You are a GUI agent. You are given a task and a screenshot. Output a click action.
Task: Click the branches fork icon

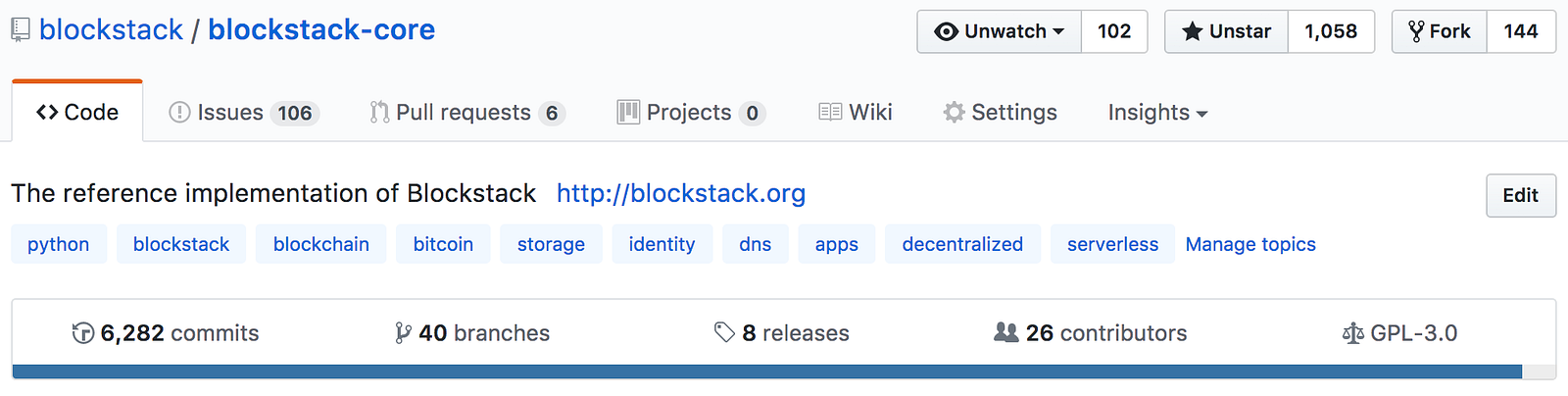click(403, 333)
